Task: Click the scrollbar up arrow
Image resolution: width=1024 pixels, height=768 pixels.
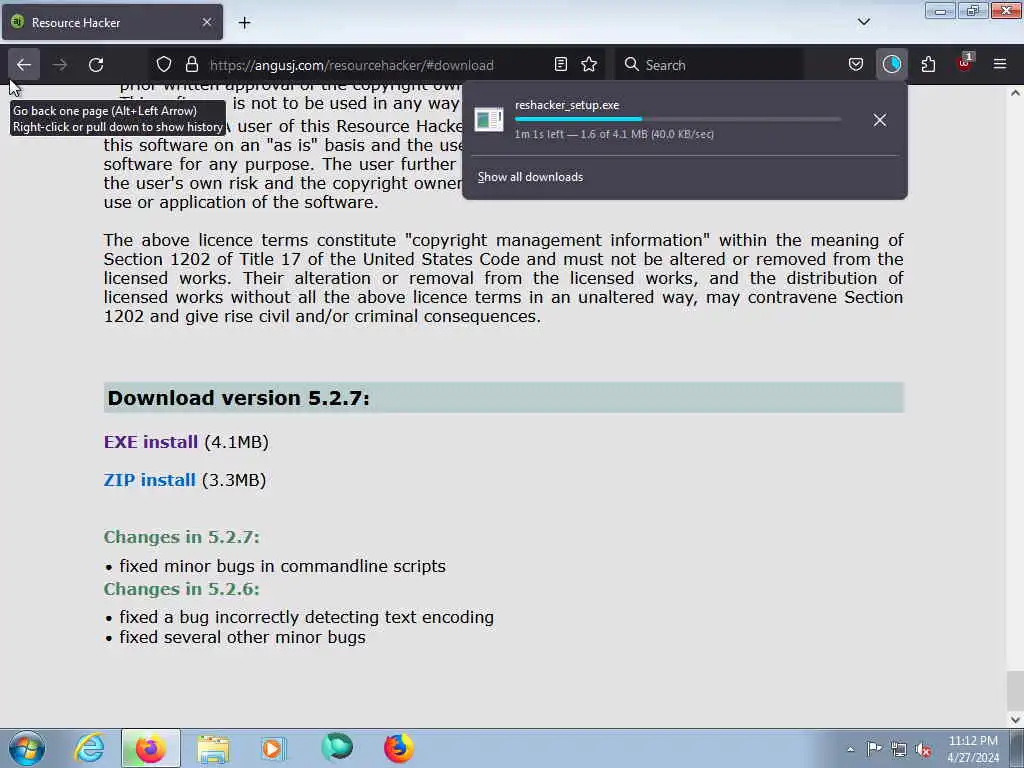Action: point(1015,93)
